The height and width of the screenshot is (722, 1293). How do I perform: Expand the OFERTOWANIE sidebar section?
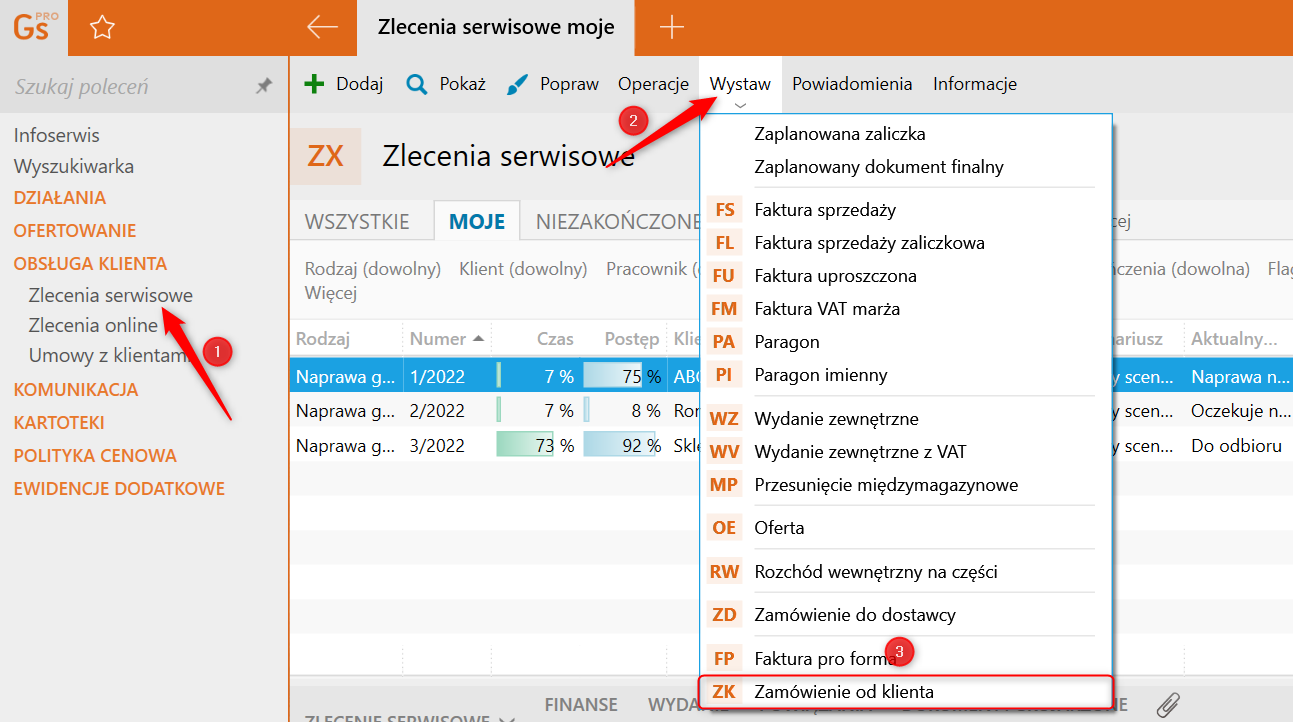point(75,231)
